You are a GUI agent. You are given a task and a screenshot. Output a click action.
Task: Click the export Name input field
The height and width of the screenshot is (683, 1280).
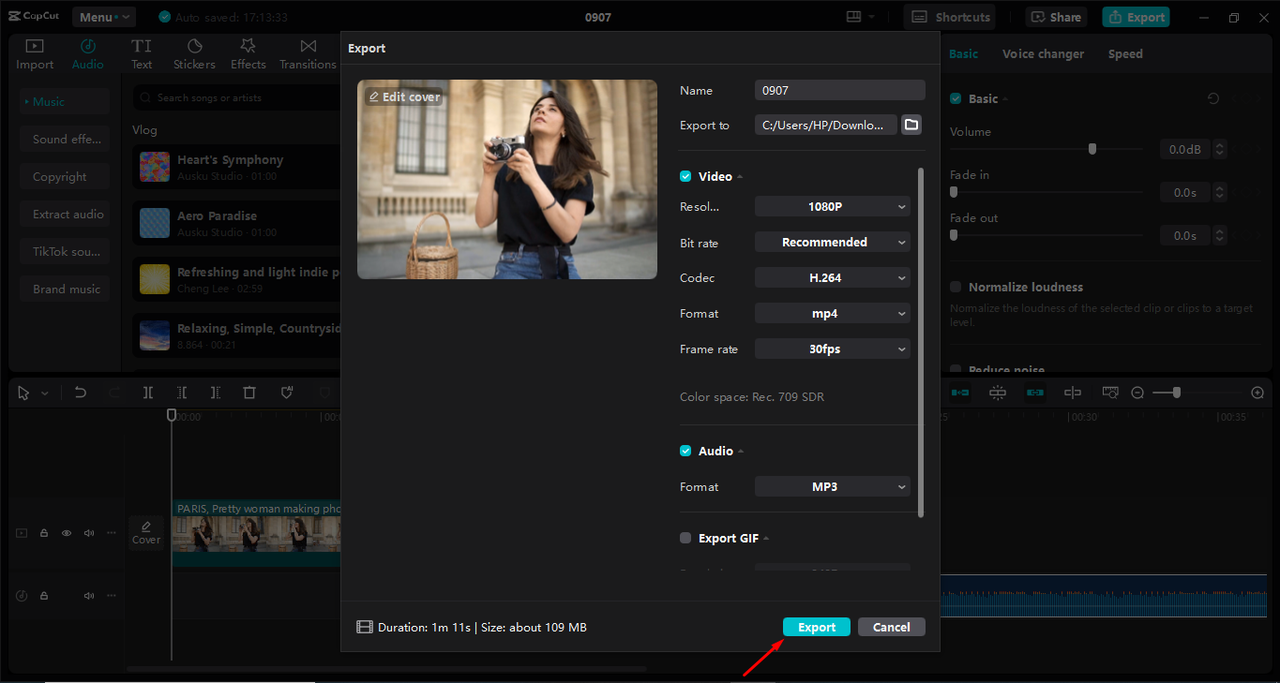click(x=840, y=90)
